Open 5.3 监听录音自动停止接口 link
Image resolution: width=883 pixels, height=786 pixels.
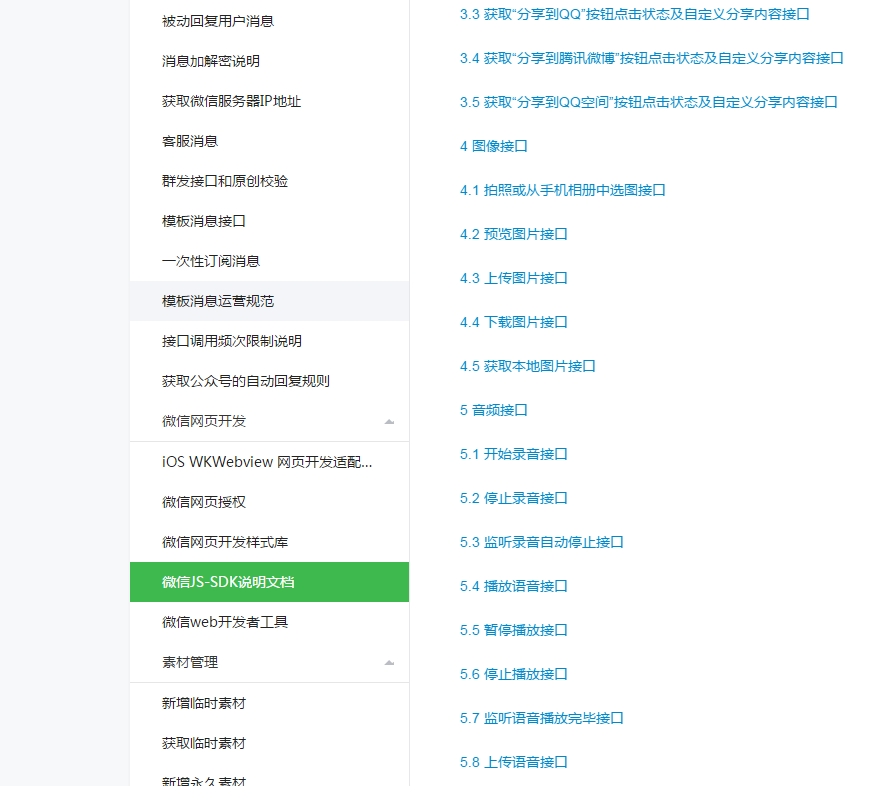pos(541,542)
